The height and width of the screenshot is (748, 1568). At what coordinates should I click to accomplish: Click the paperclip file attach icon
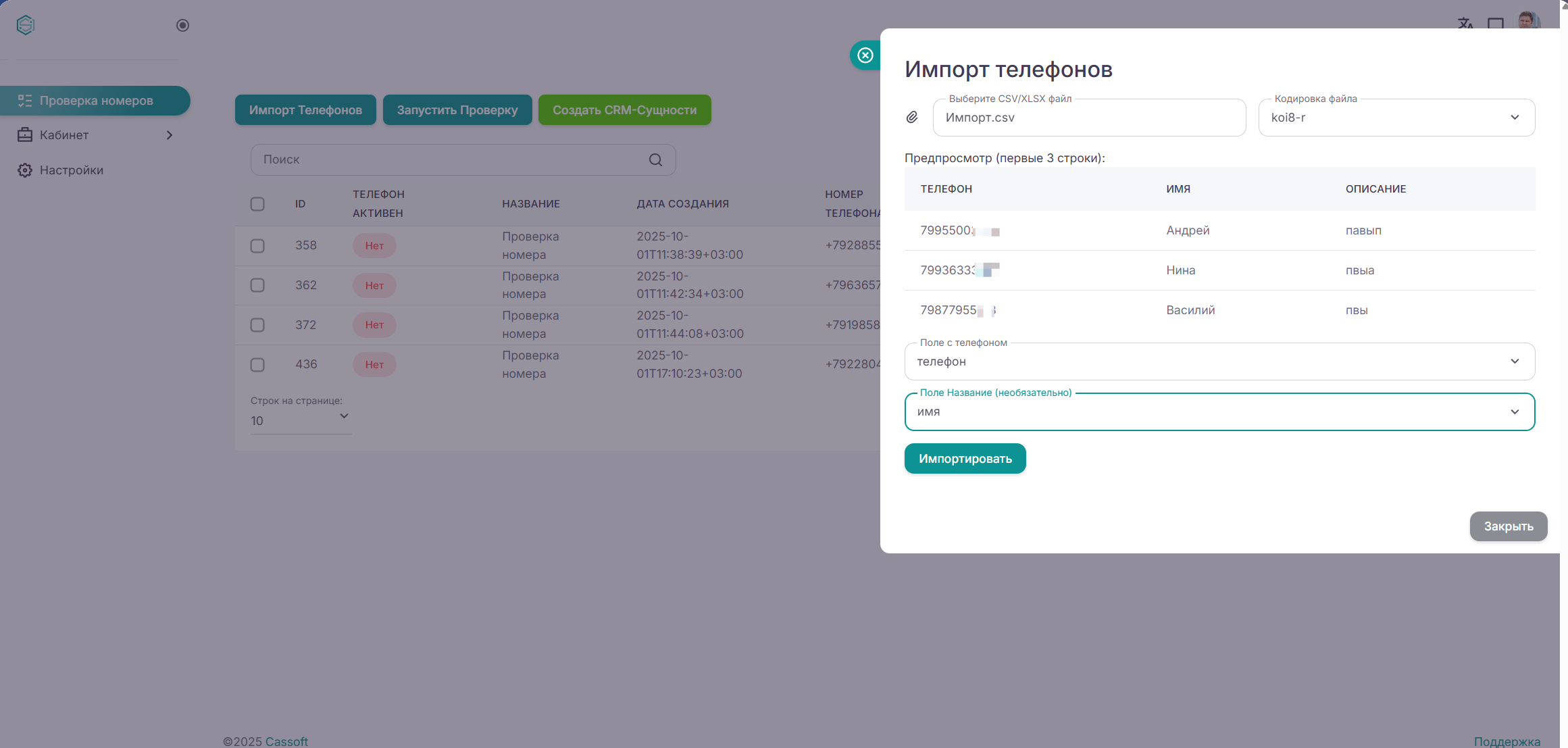912,118
